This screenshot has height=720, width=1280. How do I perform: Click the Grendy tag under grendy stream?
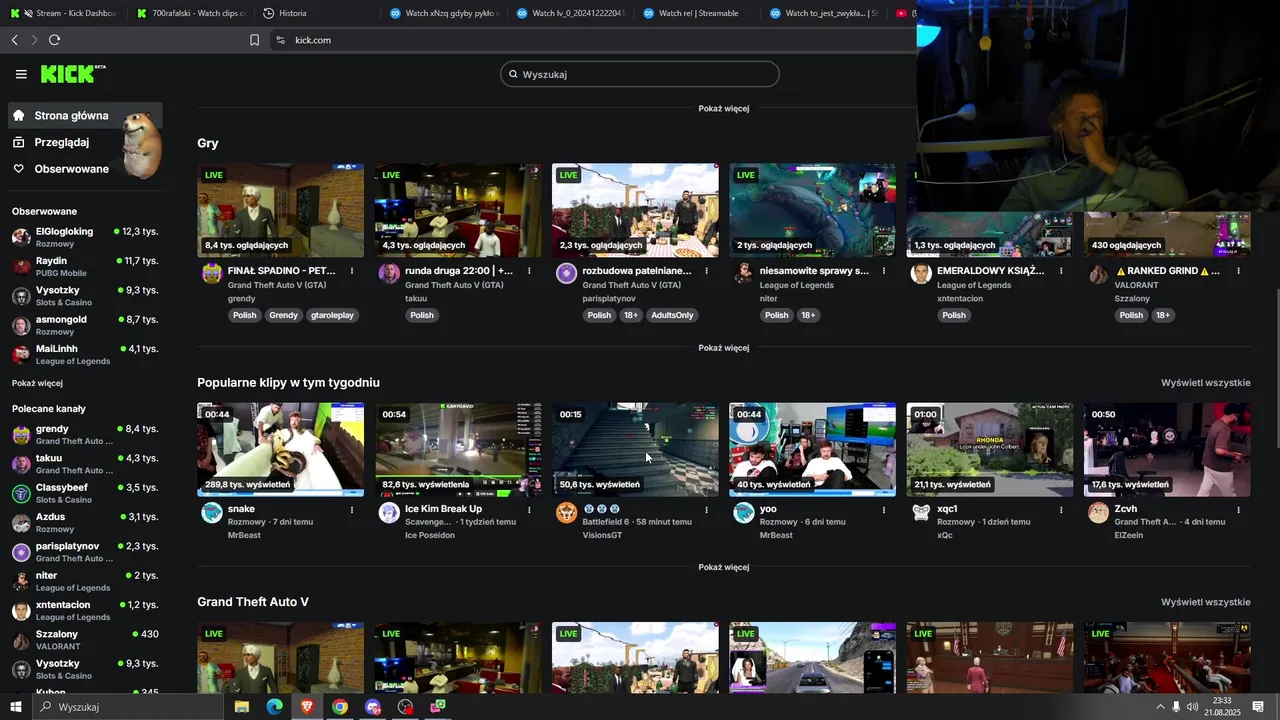click(x=283, y=315)
